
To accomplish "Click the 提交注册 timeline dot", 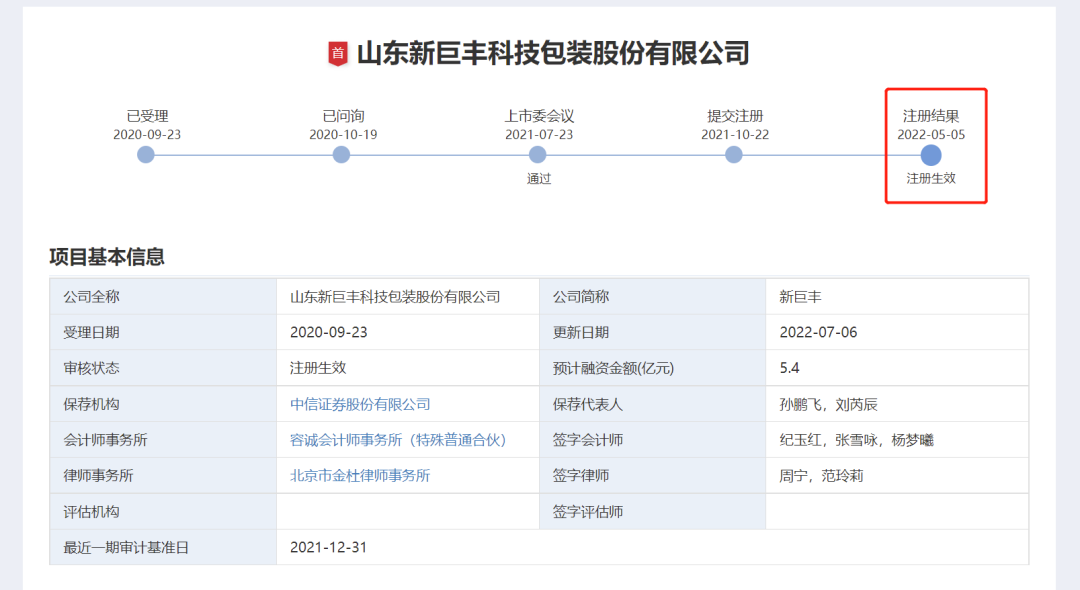I will [734, 154].
